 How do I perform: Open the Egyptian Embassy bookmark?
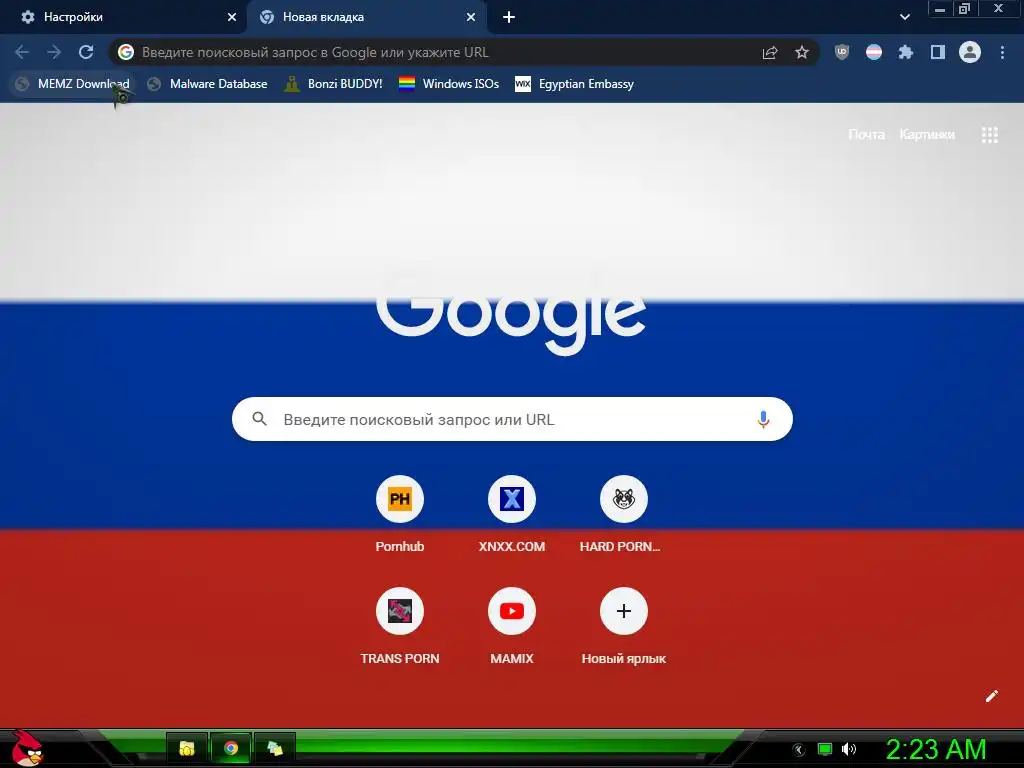(575, 84)
